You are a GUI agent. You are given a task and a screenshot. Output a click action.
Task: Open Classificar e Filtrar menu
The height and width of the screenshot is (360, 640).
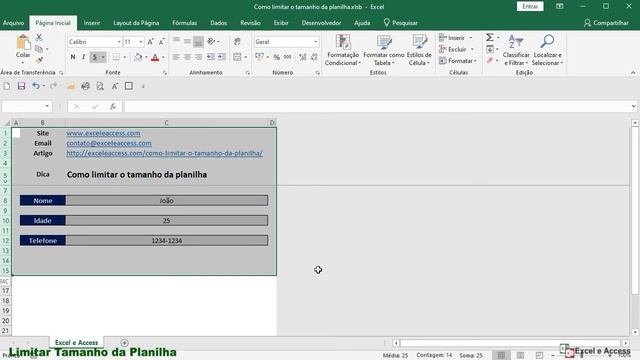pos(516,50)
